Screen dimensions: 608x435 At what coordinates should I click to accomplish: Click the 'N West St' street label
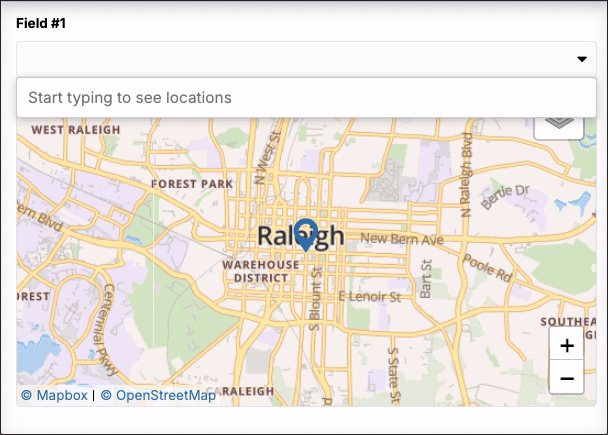267,157
